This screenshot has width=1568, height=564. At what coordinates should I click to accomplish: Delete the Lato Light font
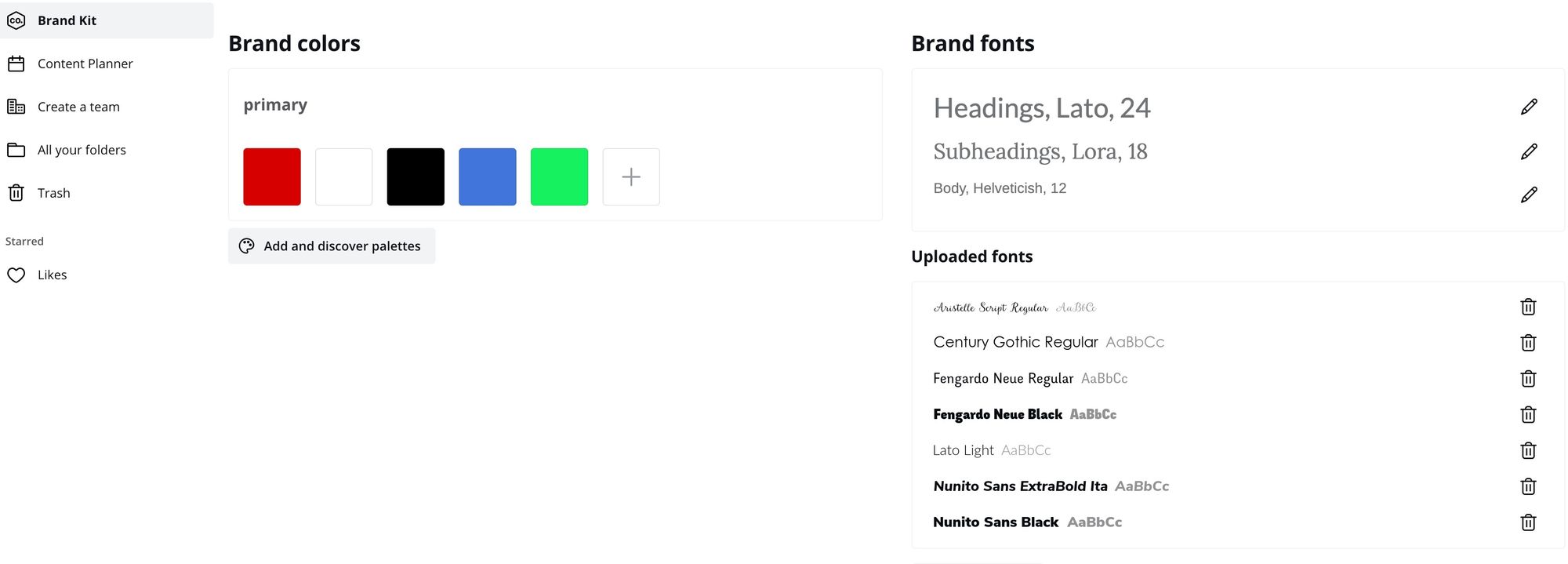[x=1528, y=450]
